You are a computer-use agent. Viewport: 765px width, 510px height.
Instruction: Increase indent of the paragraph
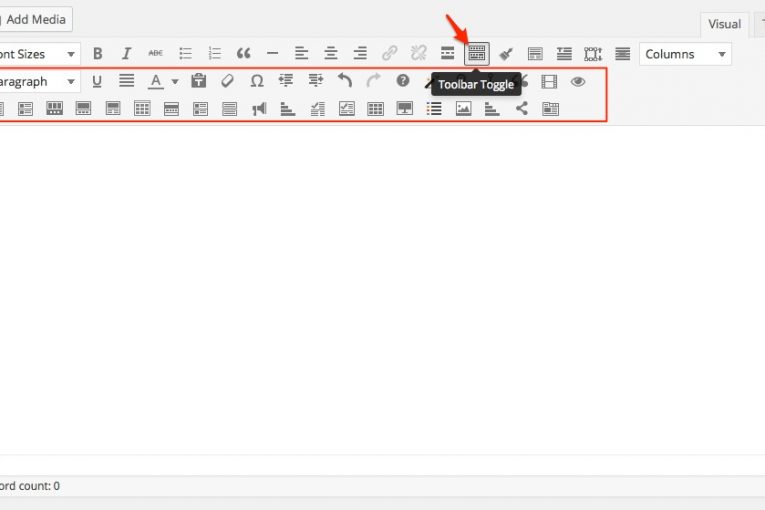(316, 80)
